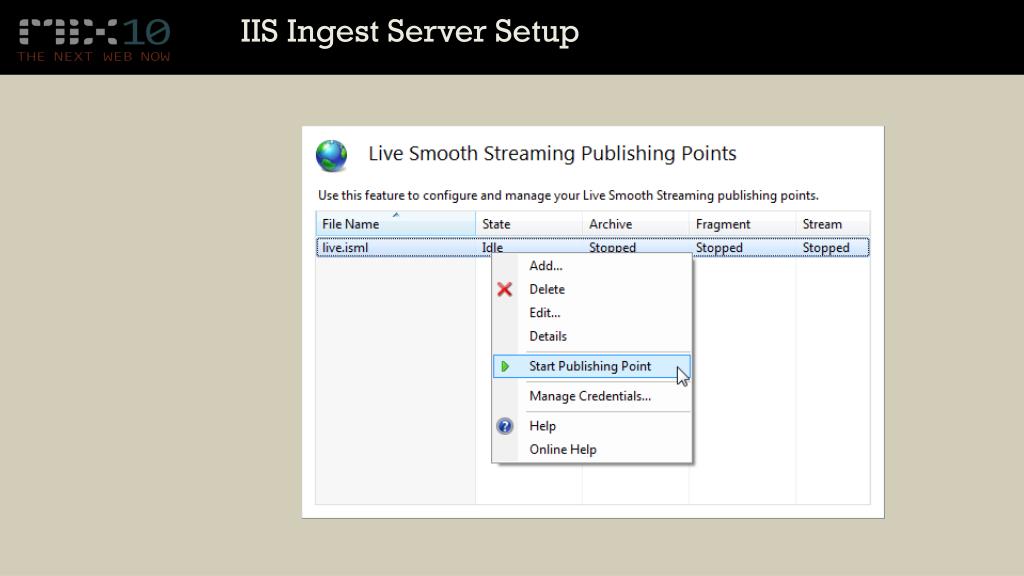1024x576 pixels.
Task: Open Online Help from the context menu
Action: [592, 449]
